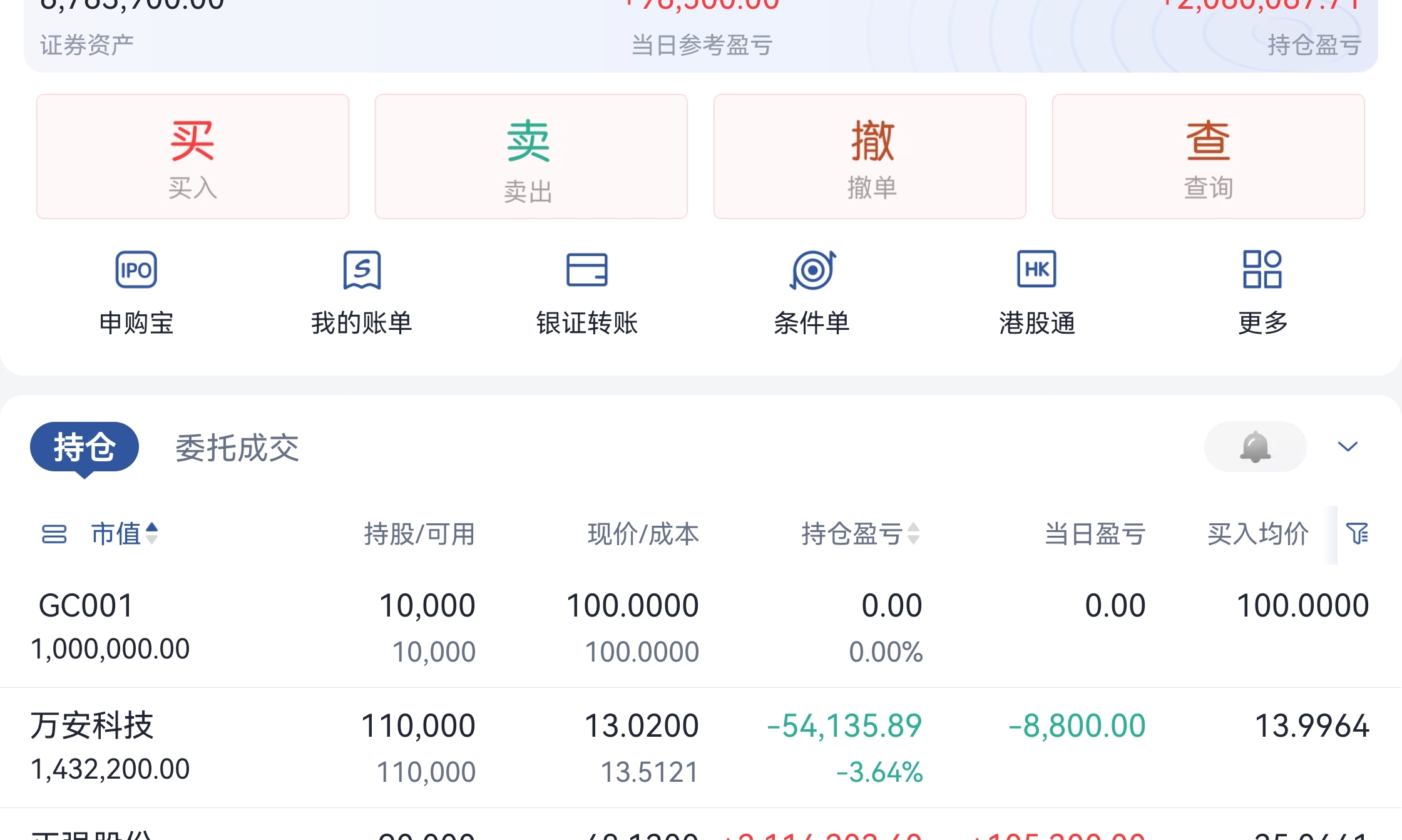1402x840 pixels.
Task: Click the holdings filter funnel icon
Action: [x=1357, y=534]
